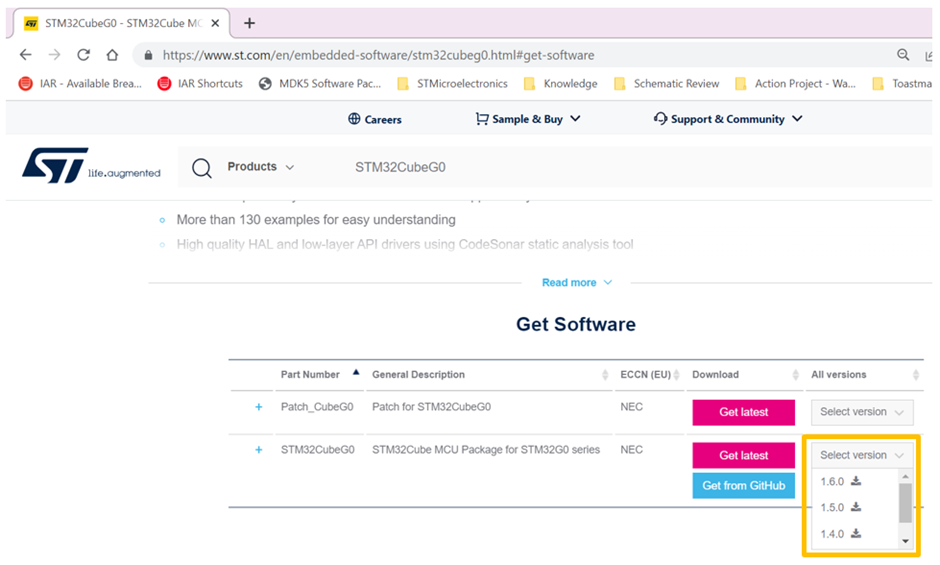The image size is (940, 565).
Task: Expand the STM32CubeG0 row with plus
Action: tap(258, 450)
